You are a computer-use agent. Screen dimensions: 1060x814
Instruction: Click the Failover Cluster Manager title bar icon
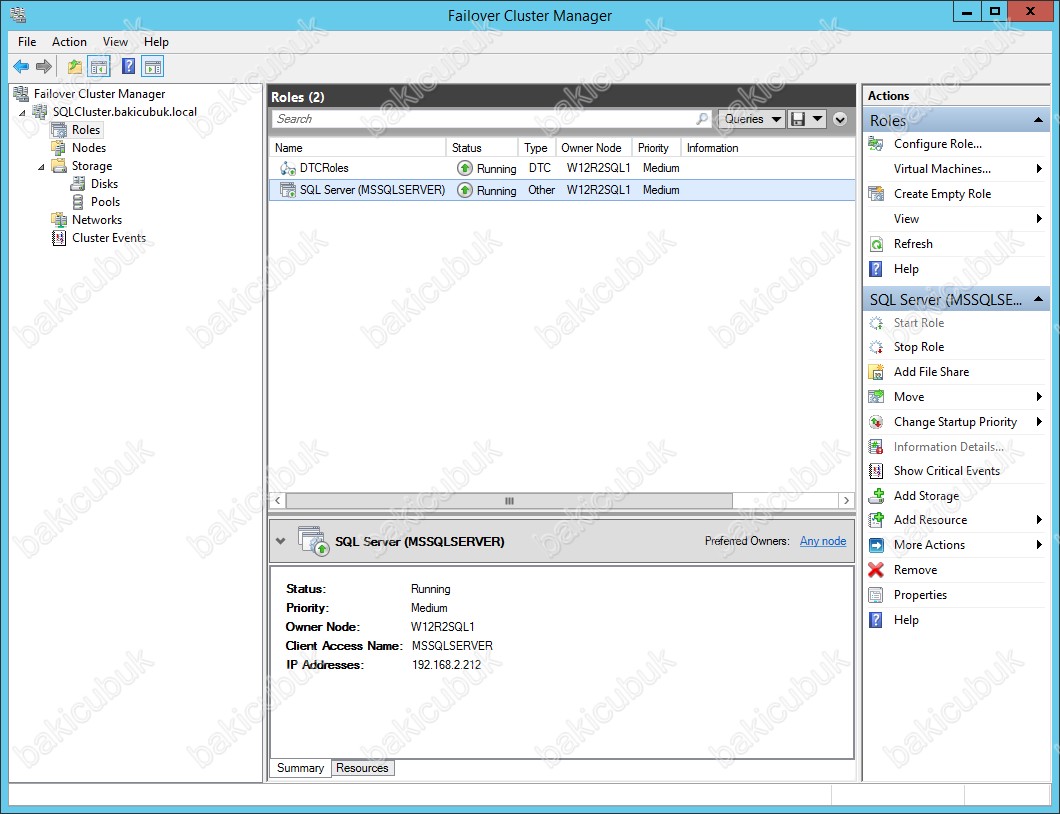pyautogui.click(x=18, y=15)
